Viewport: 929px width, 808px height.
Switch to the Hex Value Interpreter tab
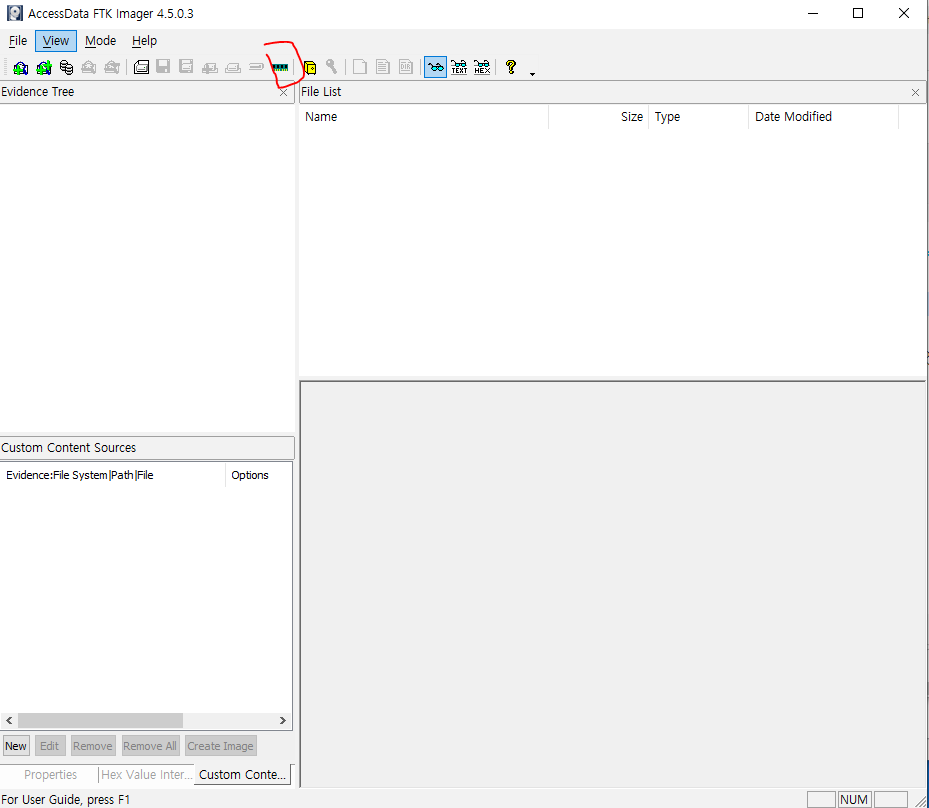(146, 774)
